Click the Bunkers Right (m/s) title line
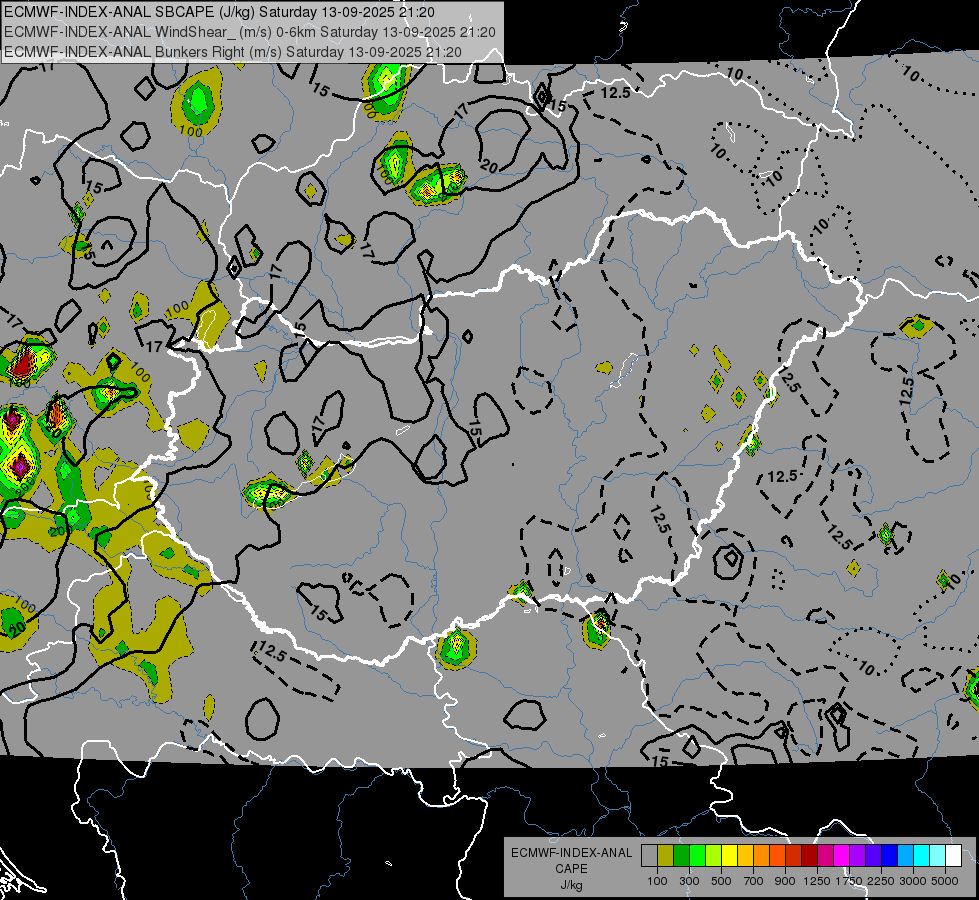 point(233,52)
